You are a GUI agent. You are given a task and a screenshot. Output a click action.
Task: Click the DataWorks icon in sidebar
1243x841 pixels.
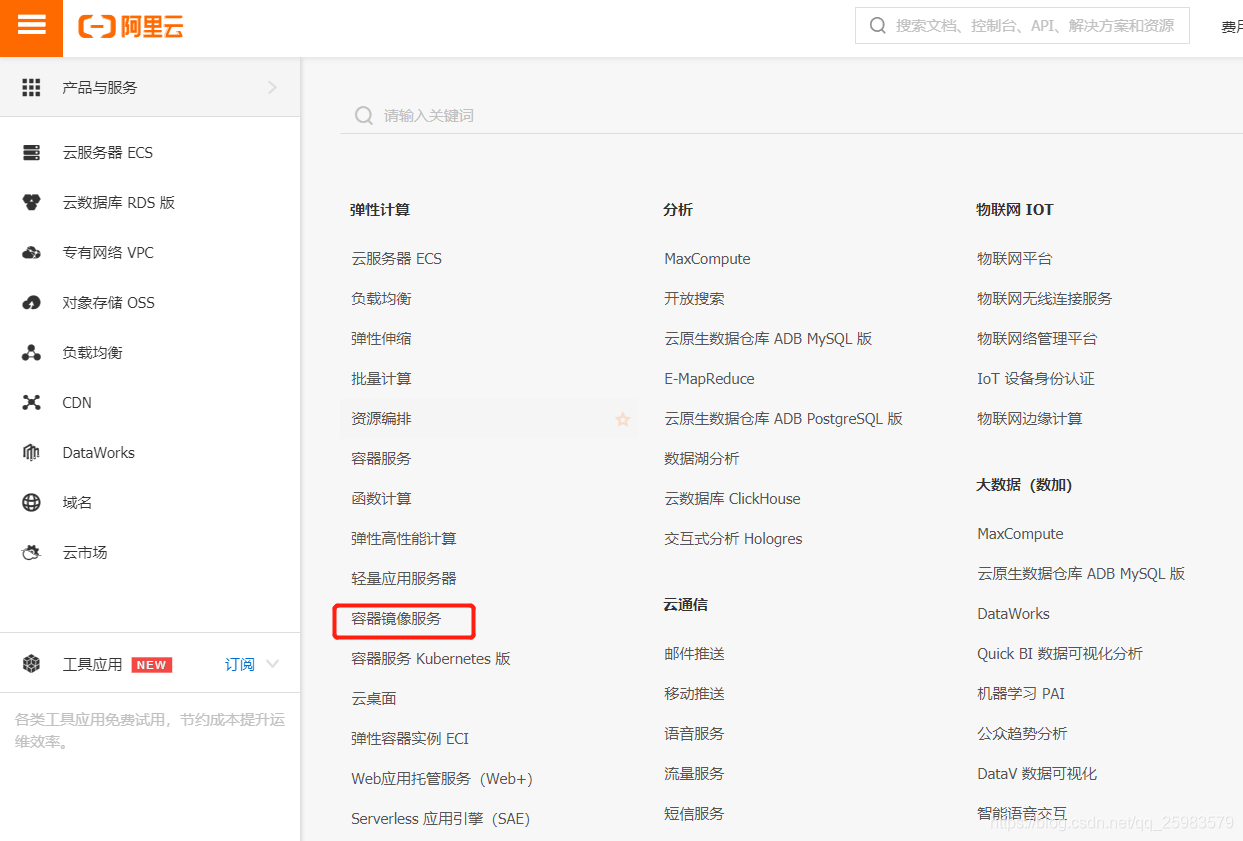31,453
